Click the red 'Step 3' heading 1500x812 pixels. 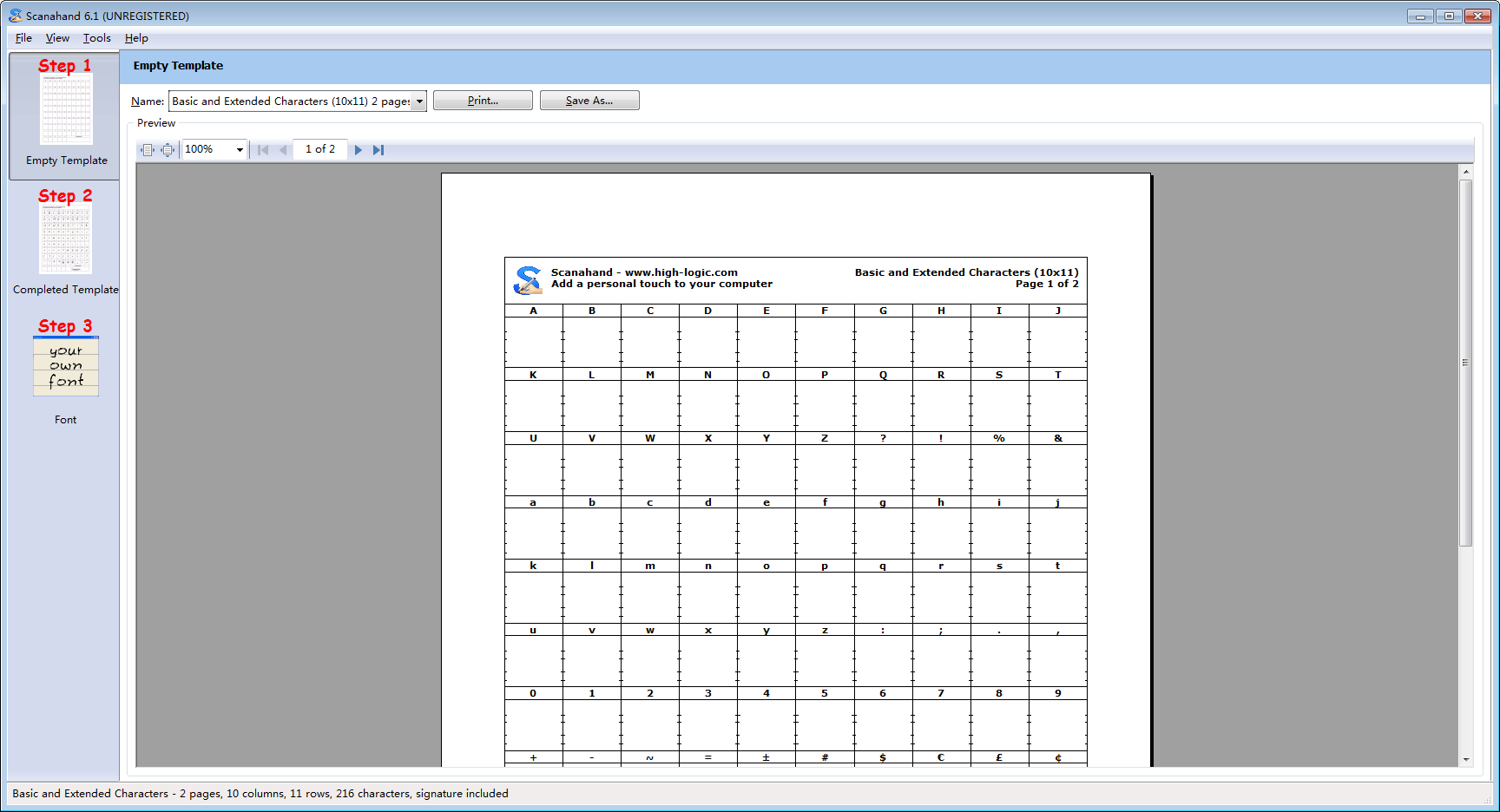tap(65, 326)
